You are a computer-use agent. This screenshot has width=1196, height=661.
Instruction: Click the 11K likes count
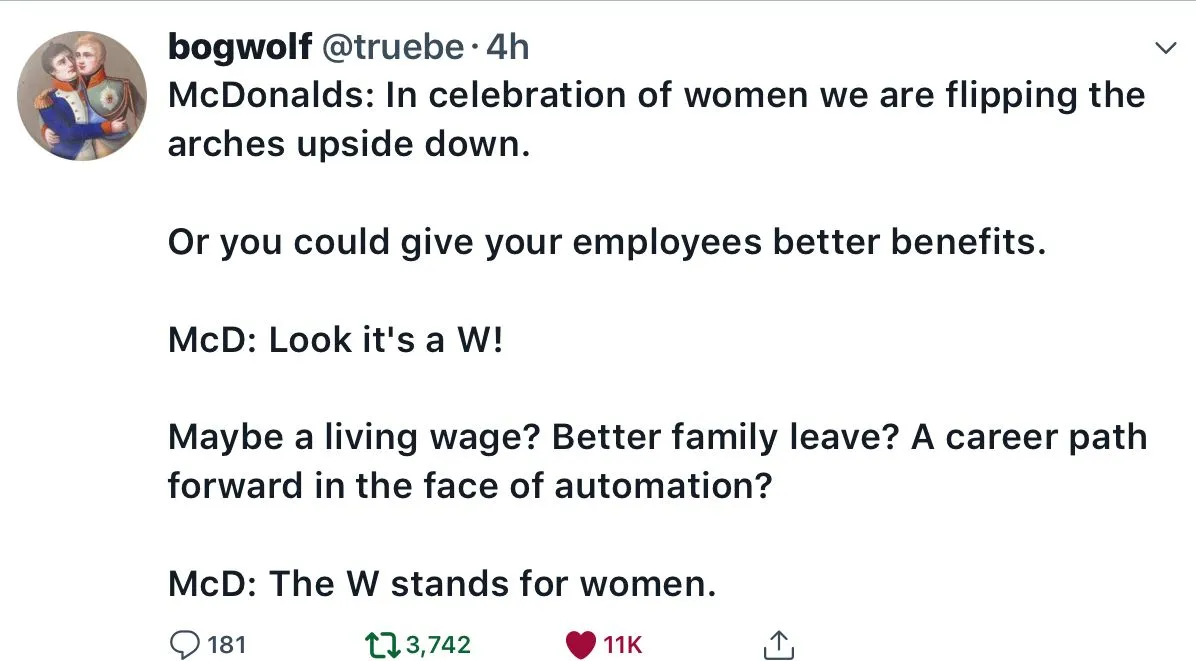coord(623,645)
